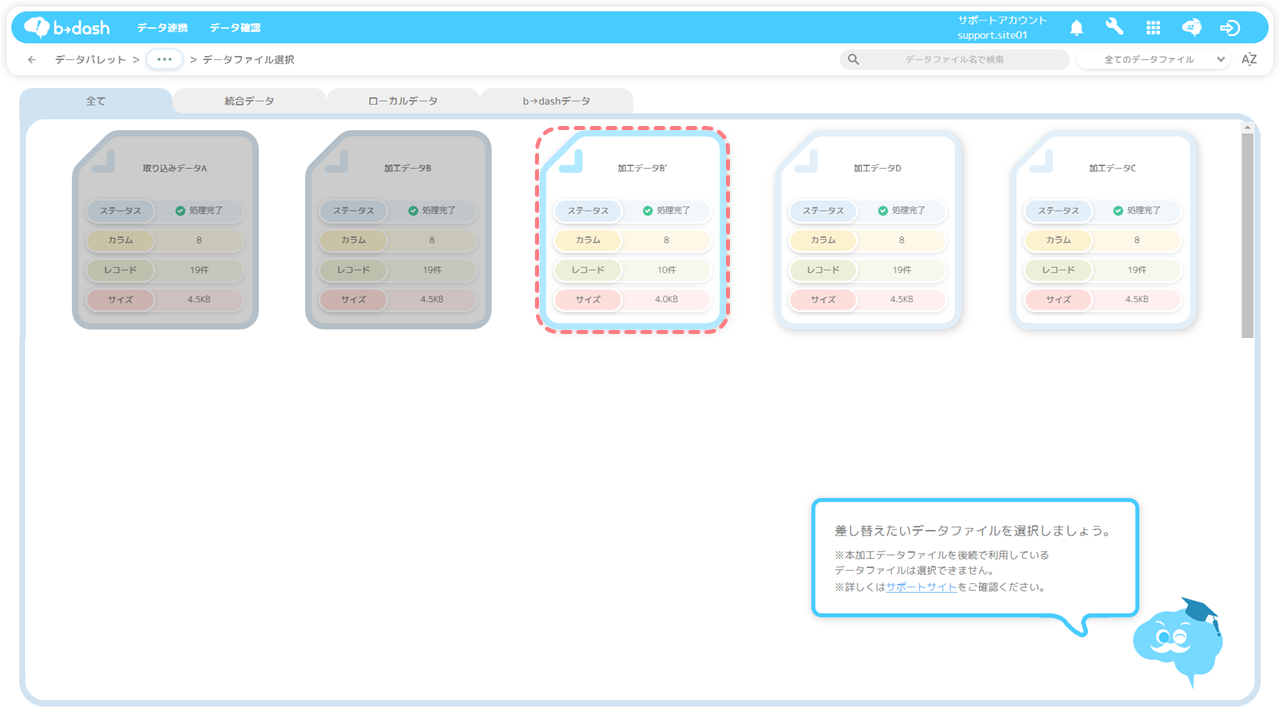Switch to the 統合データ tab

pos(249,101)
